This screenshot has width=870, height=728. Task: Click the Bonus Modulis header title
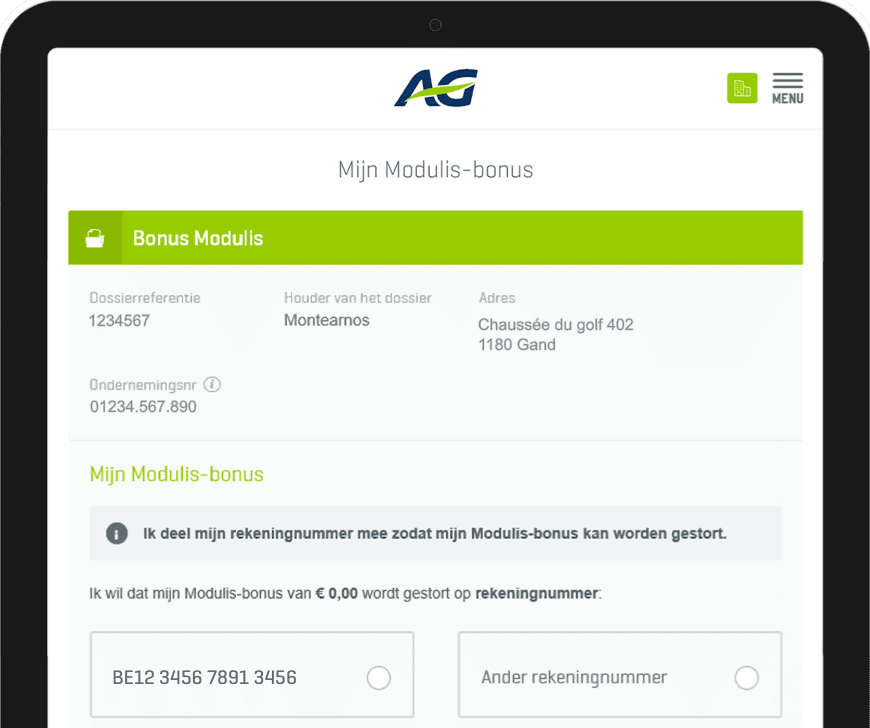click(x=198, y=238)
